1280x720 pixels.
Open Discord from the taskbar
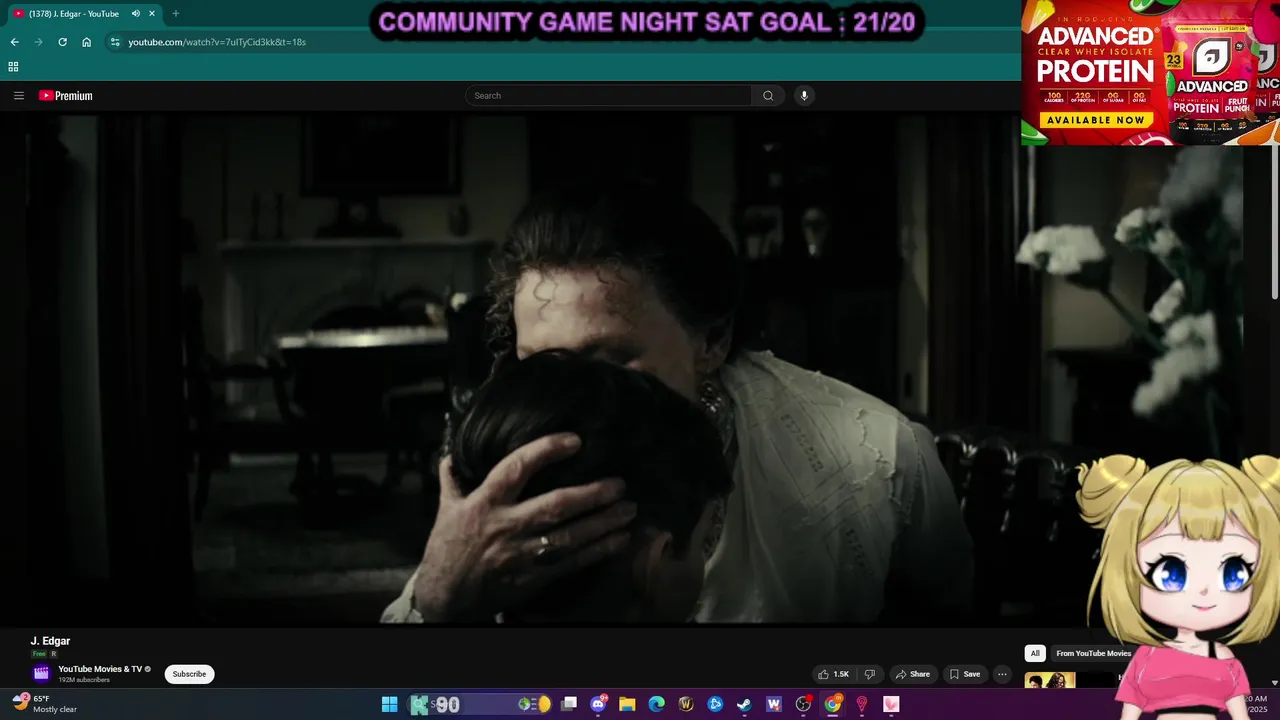(x=598, y=705)
